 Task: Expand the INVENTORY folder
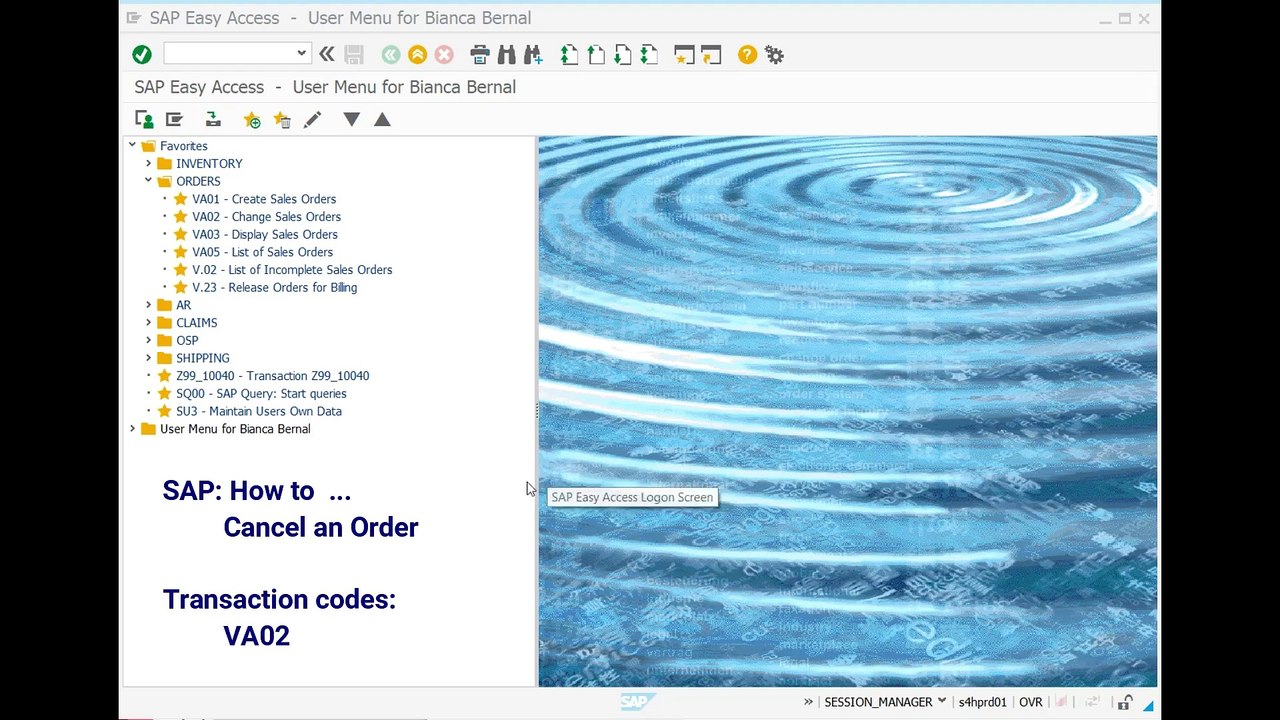pyautogui.click(x=148, y=163)
